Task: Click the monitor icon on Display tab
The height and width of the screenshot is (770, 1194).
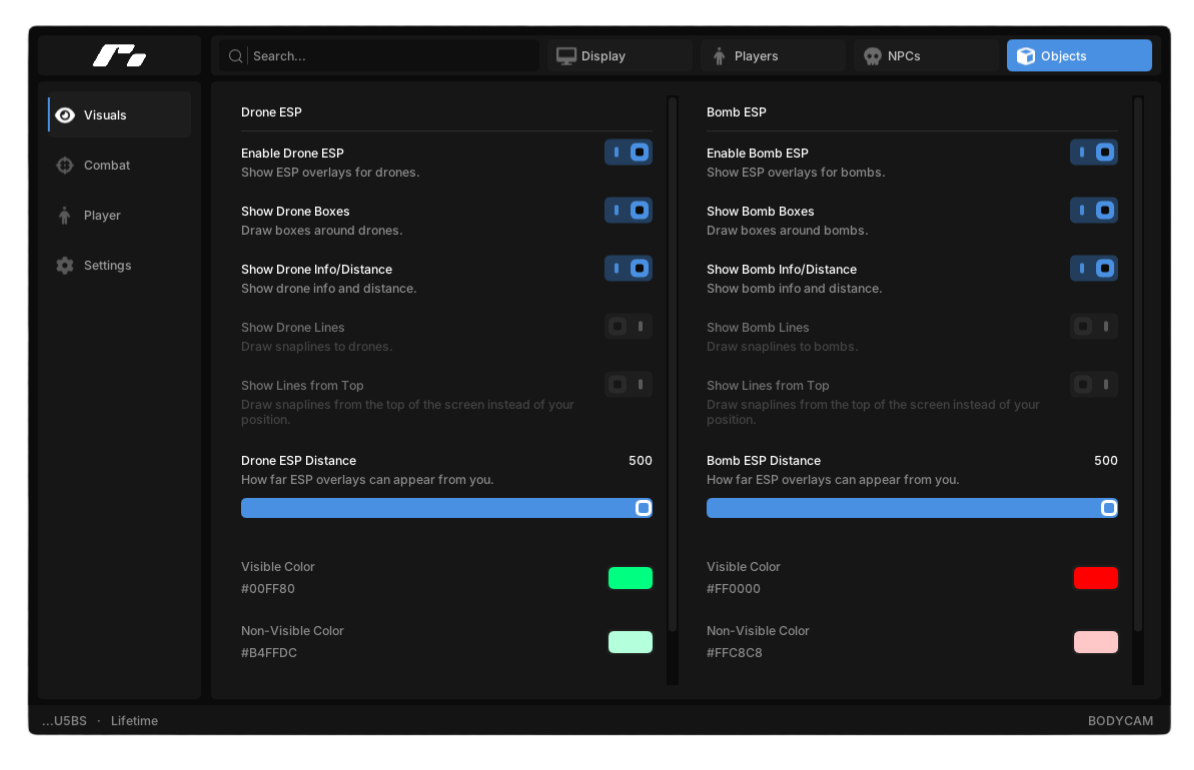Action: coord(566,56)
